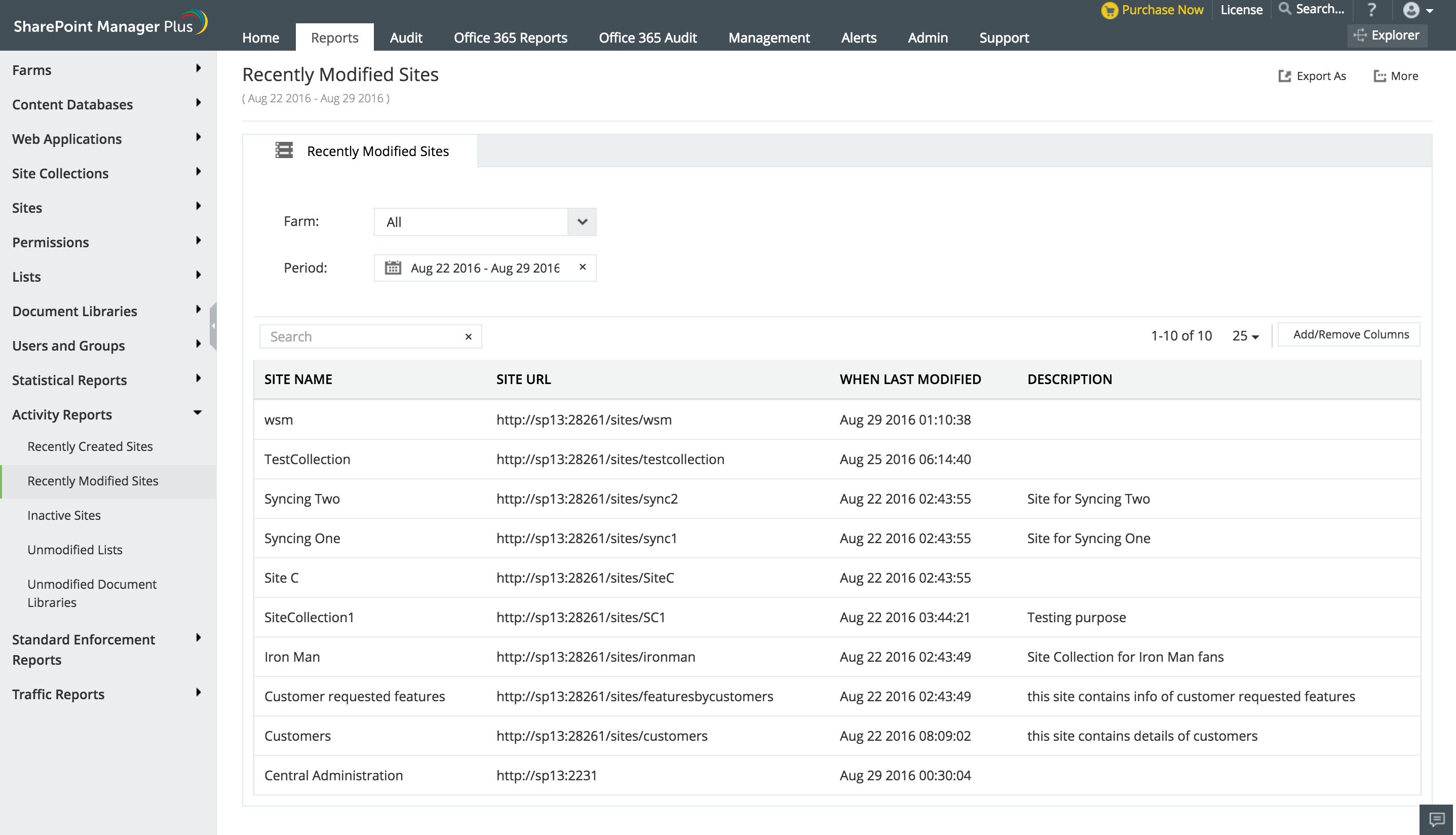Open the calendar icon in Period field
The height and width of the screenshot is (835, 1456).
point(393,268)
